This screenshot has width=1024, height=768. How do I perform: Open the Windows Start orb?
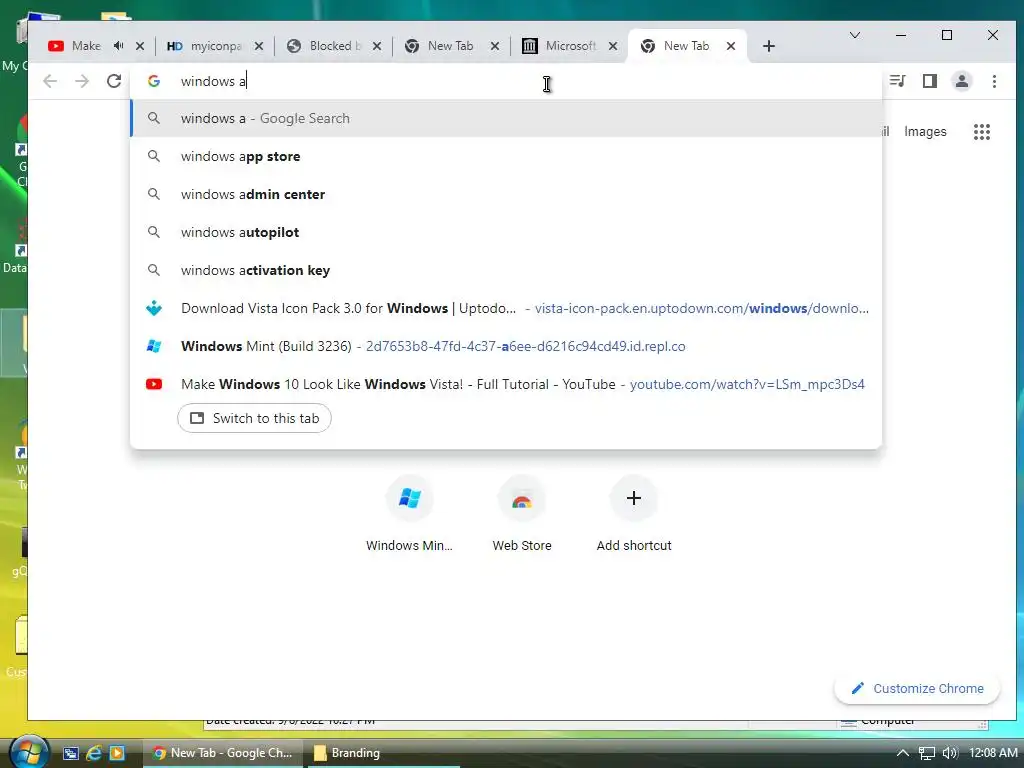[27, 751]
